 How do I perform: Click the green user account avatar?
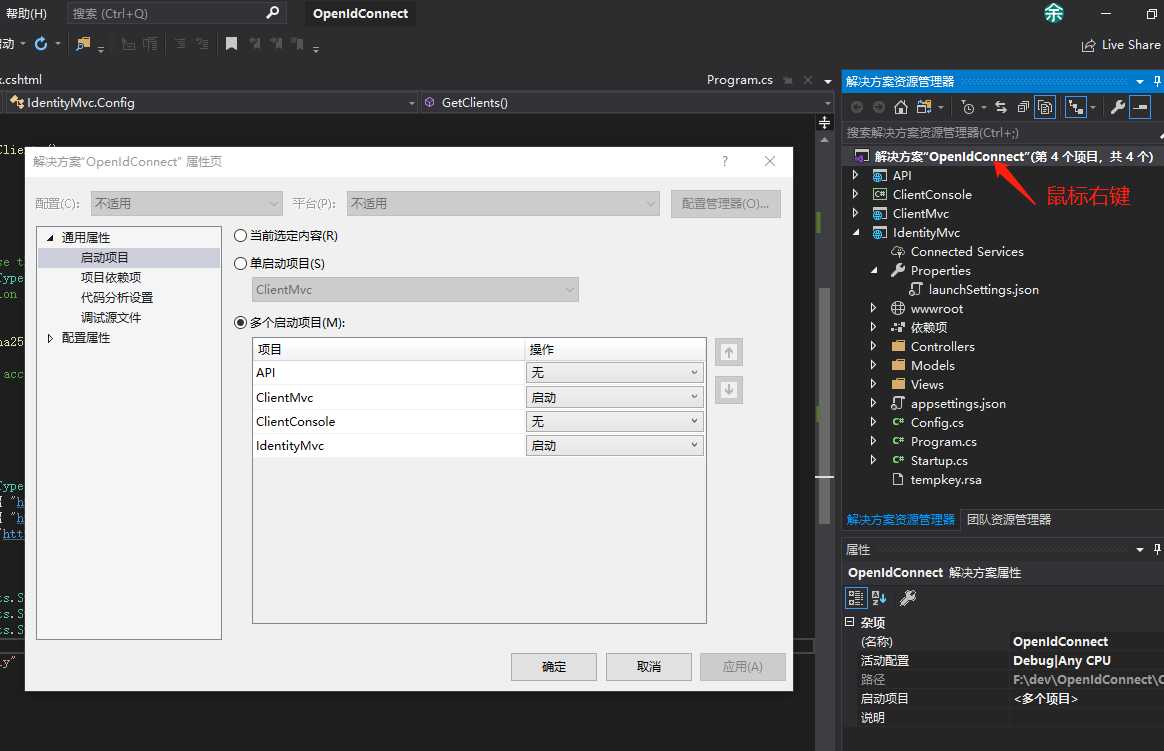pos(1053,13)
